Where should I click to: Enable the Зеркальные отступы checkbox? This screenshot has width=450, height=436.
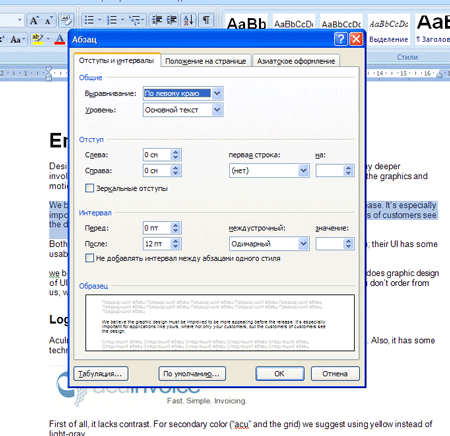[x=89, y=188]
